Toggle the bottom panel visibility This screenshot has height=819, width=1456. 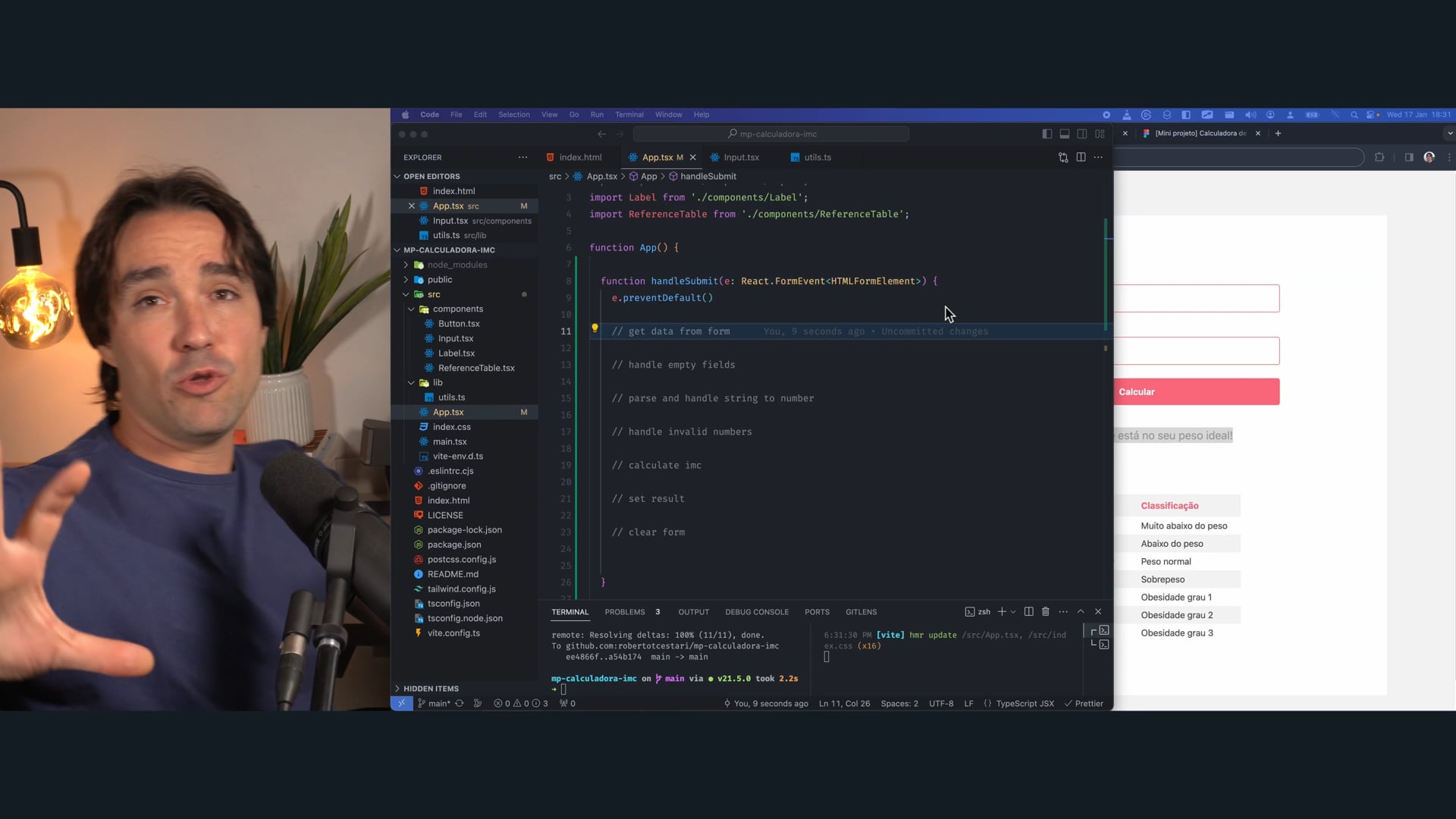(1064, 134)
